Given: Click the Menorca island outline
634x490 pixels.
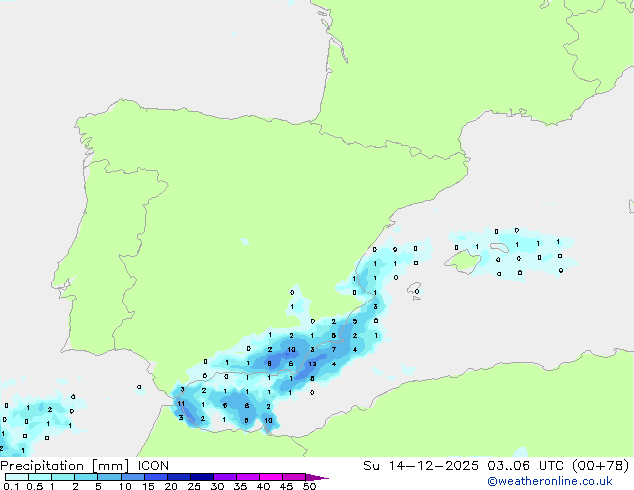Looking at the screenshot, I should pos(499,247).
